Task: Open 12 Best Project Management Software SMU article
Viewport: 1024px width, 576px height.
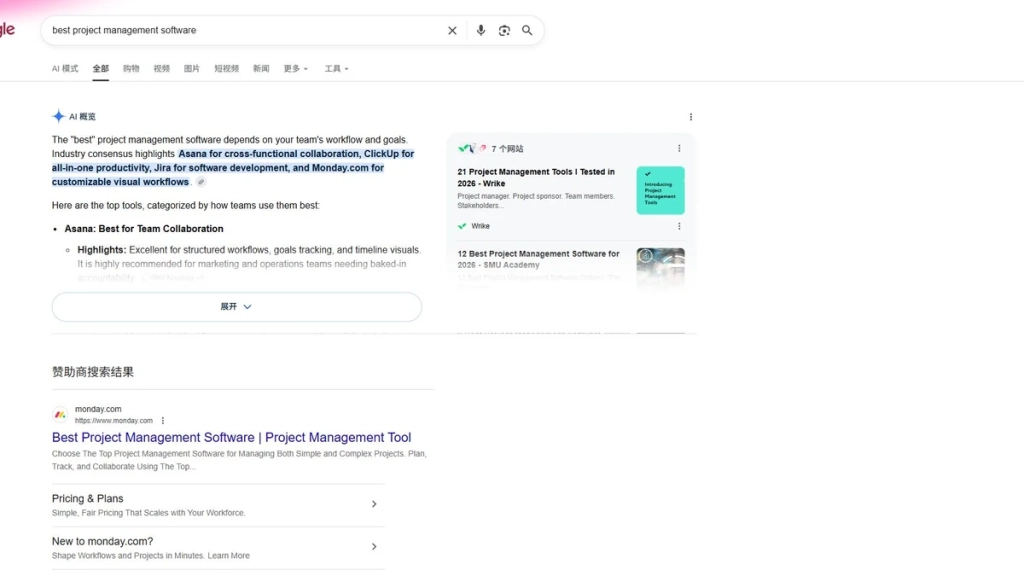Action: (538, 259)
